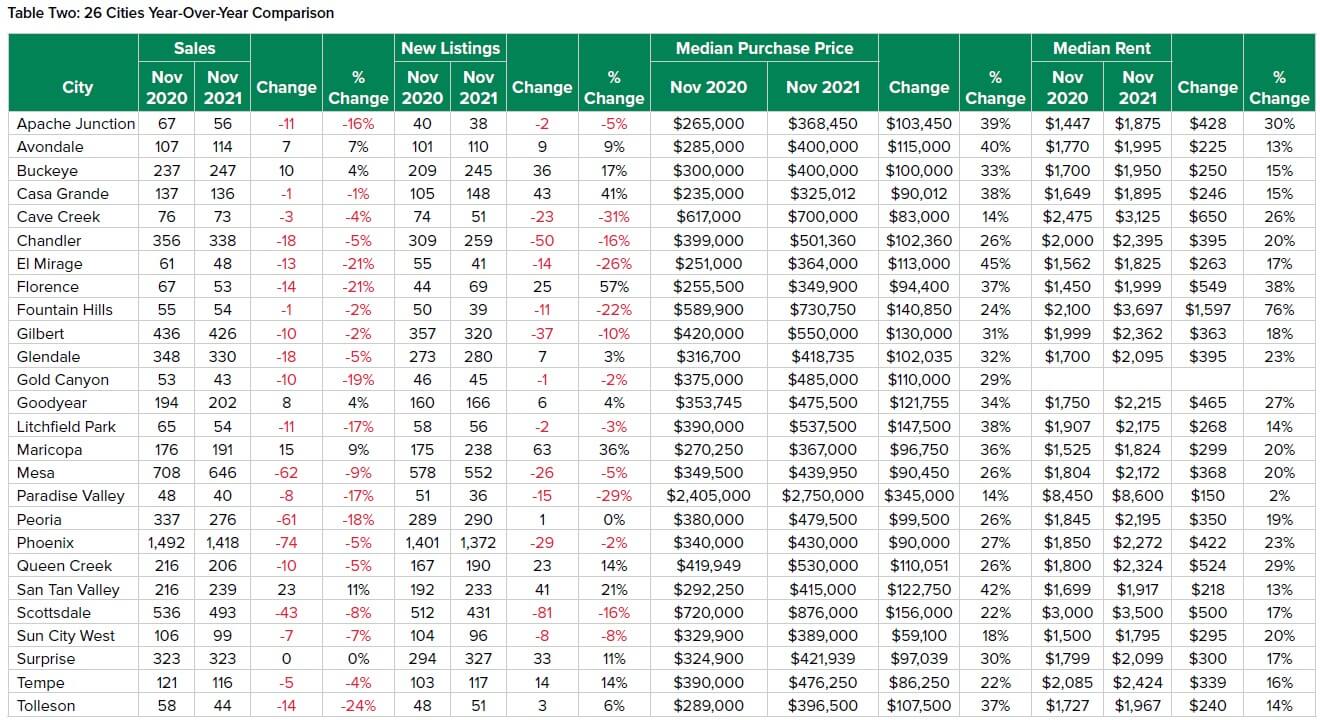Screen dimensions: 1320x720
Task: Click Scottsdale's $876,000 price cell
Action: pos(822,613)
